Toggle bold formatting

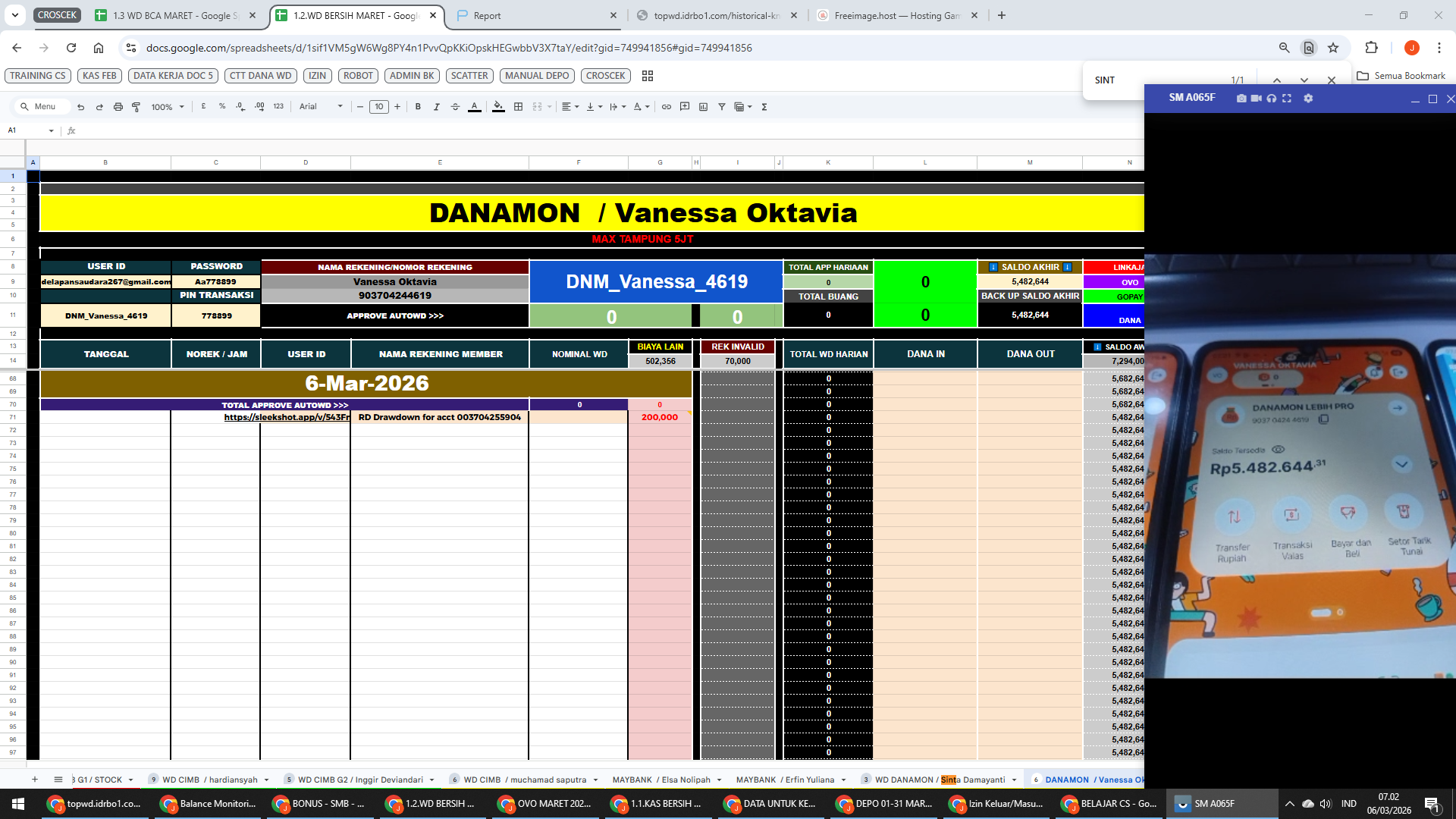(x=418, y=107)
